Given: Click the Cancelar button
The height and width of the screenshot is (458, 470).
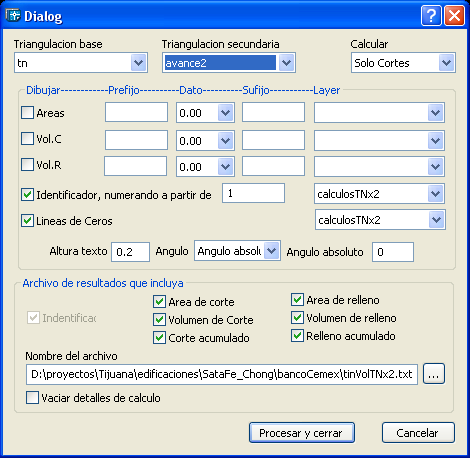Looking at the screenshot, I should (x=418, y=433).
